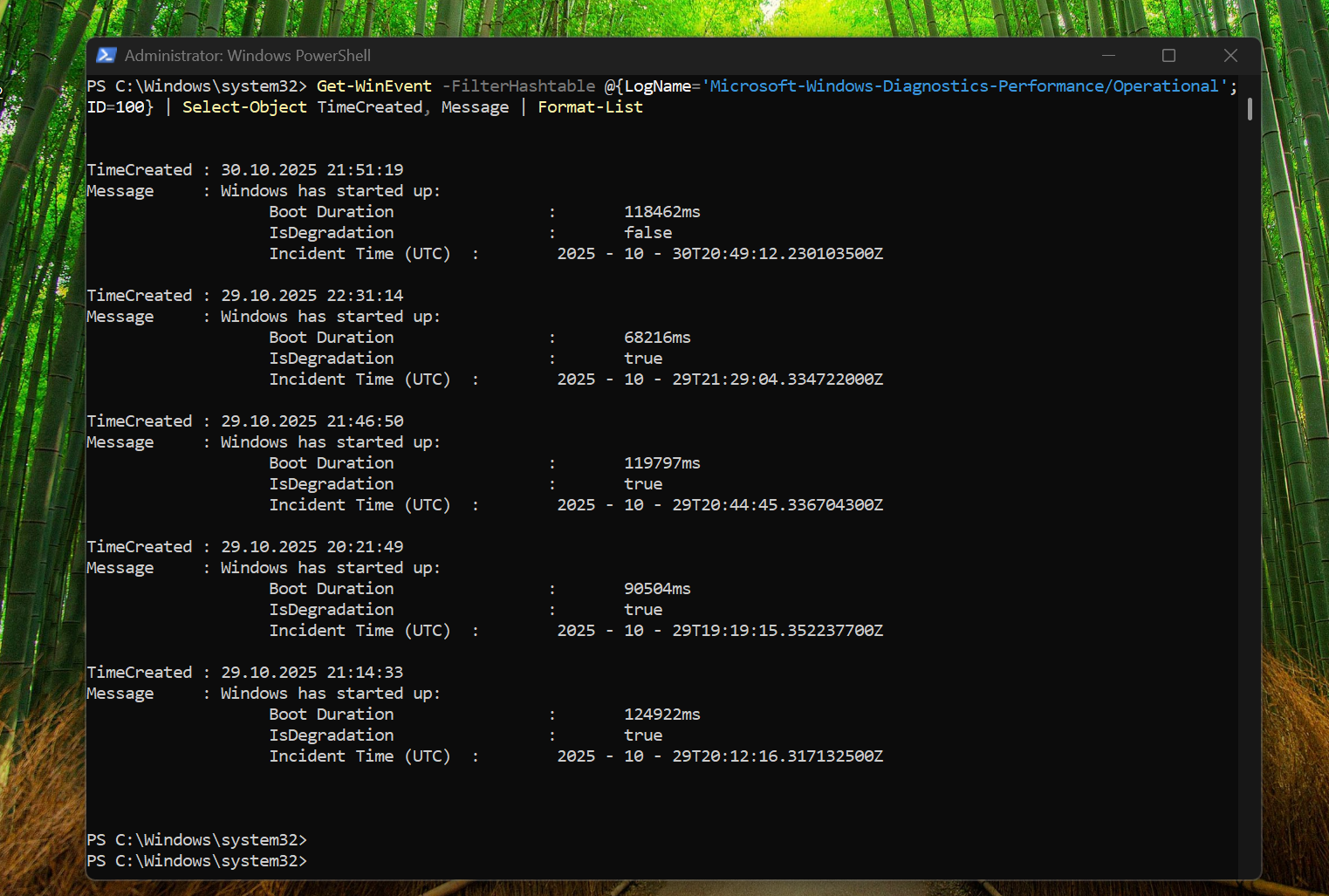The width and height of the screenshot is (1329, 896).
Task: Click the active PS prompt at the bottom
Action: (196, 860)
